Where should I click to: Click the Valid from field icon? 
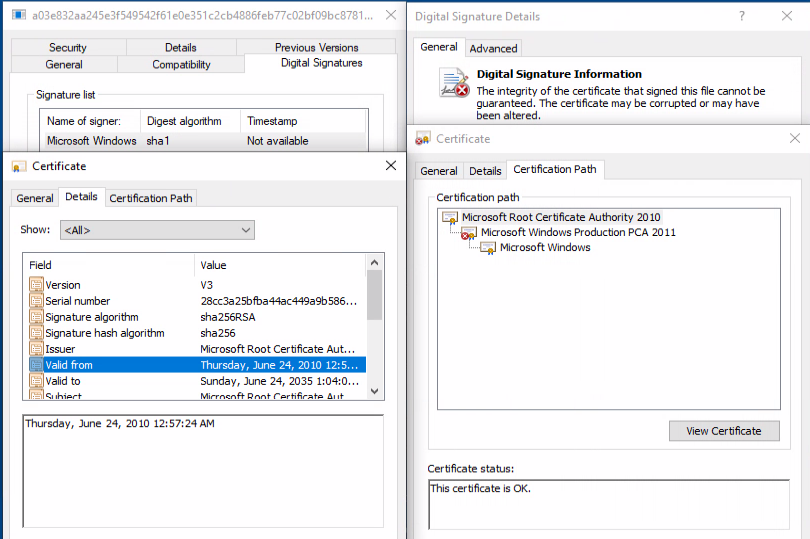[36, 364]
